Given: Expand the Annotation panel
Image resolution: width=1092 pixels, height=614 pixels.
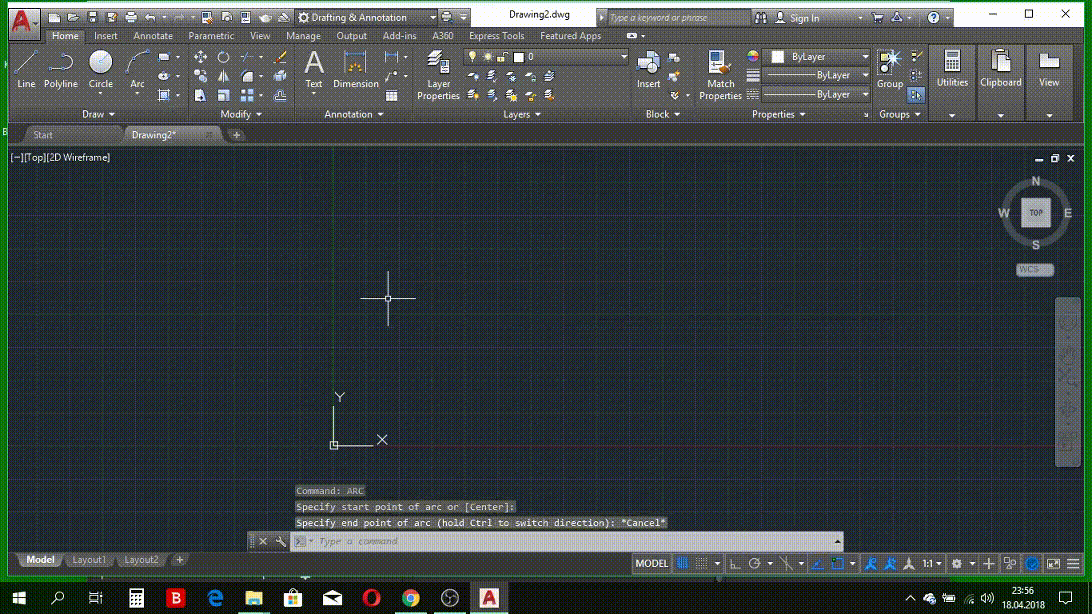Looking at the screenshot, I should (x=354, y=114).
